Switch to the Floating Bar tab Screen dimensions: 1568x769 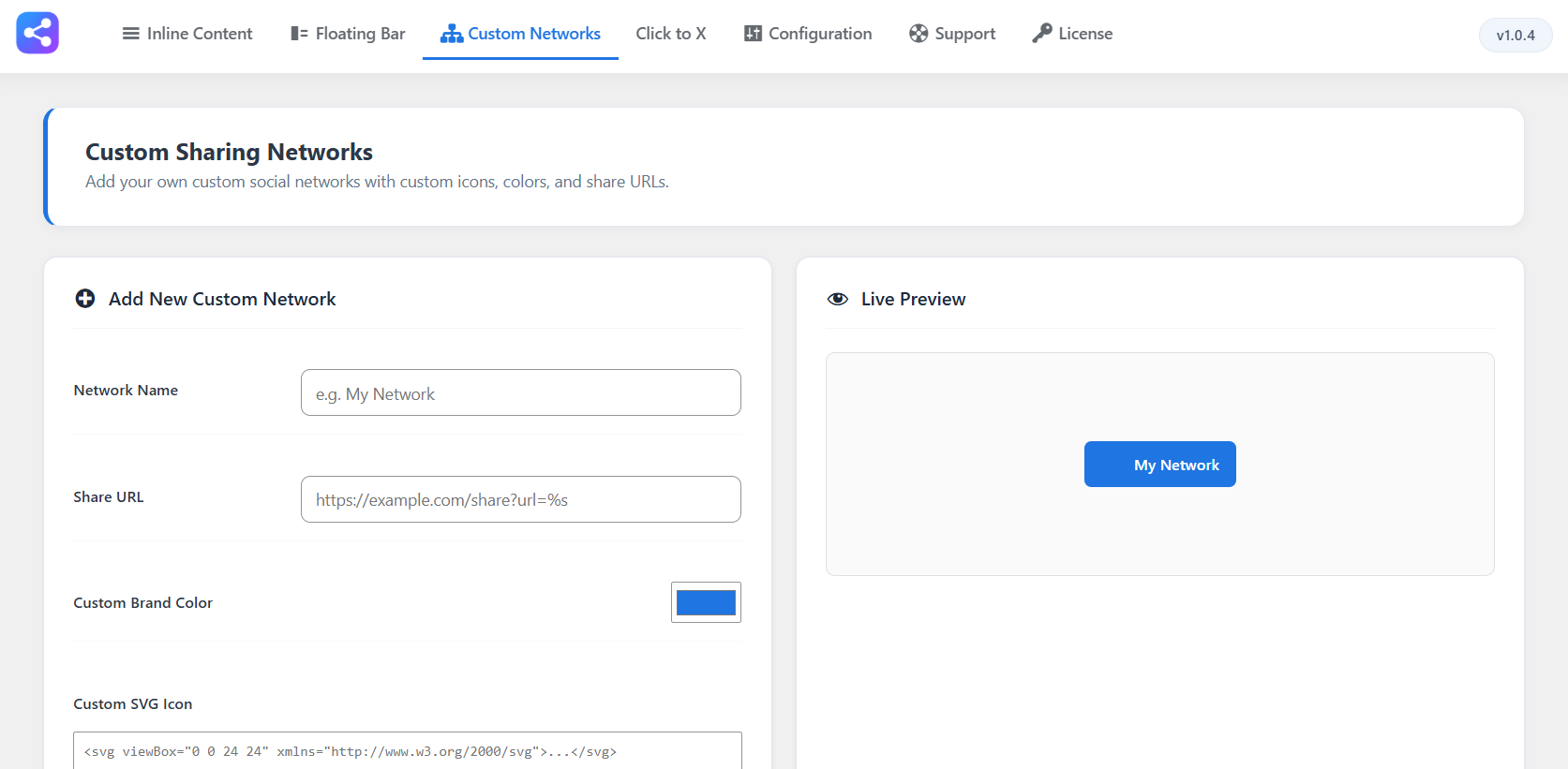click(348, 34)
